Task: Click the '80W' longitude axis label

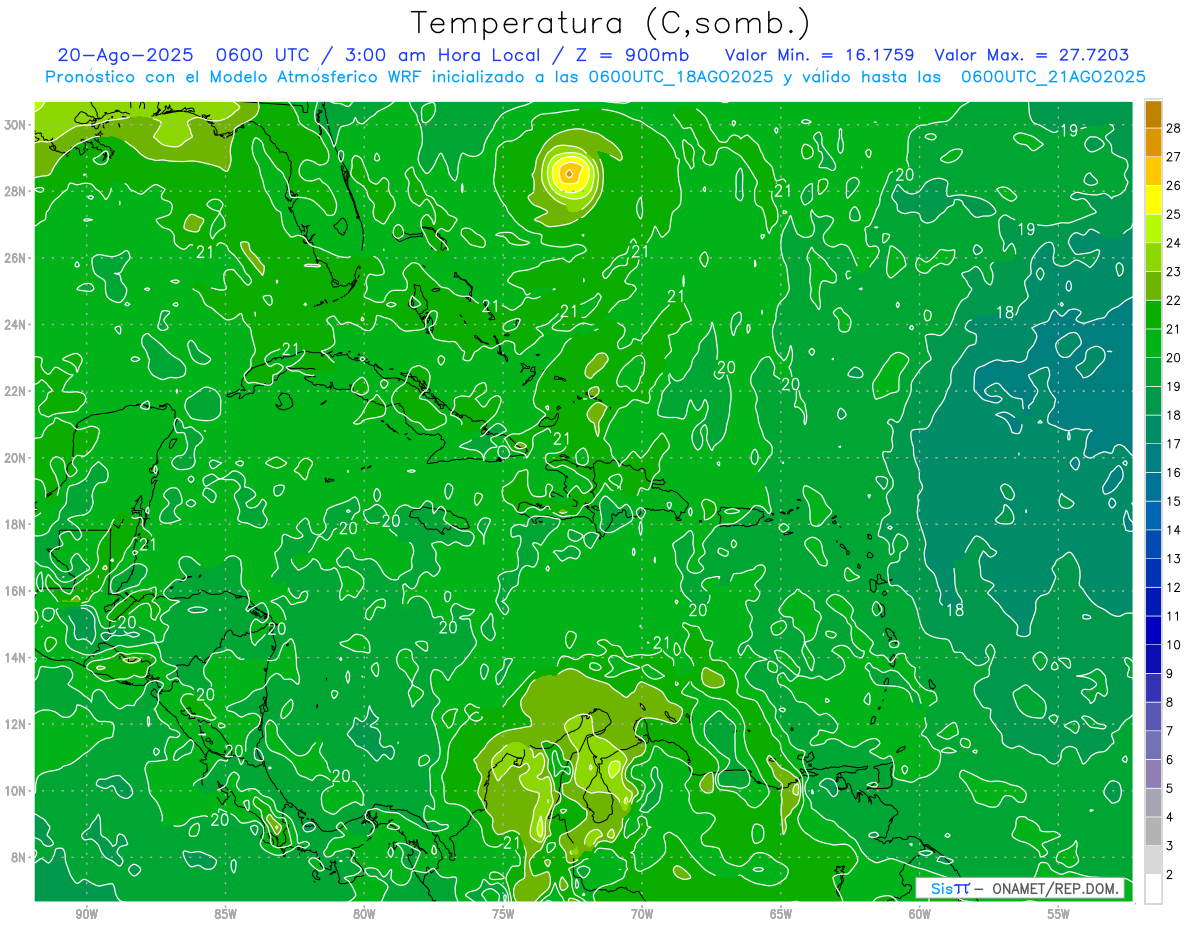Action: tap(364, 914)
